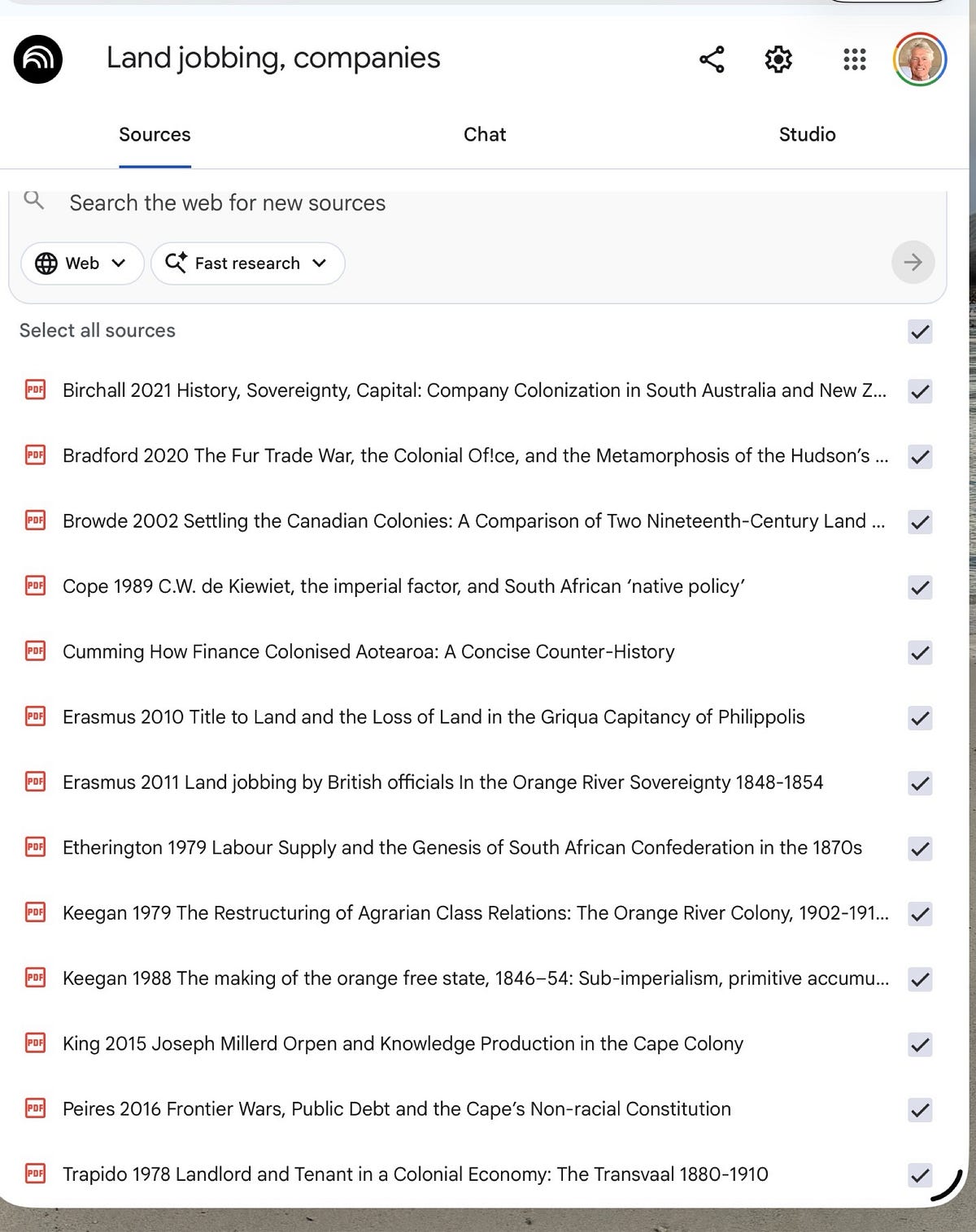Uncheck the Birchall 2021 source
This screenshot has height=1232, width=976.
[920, 391]
